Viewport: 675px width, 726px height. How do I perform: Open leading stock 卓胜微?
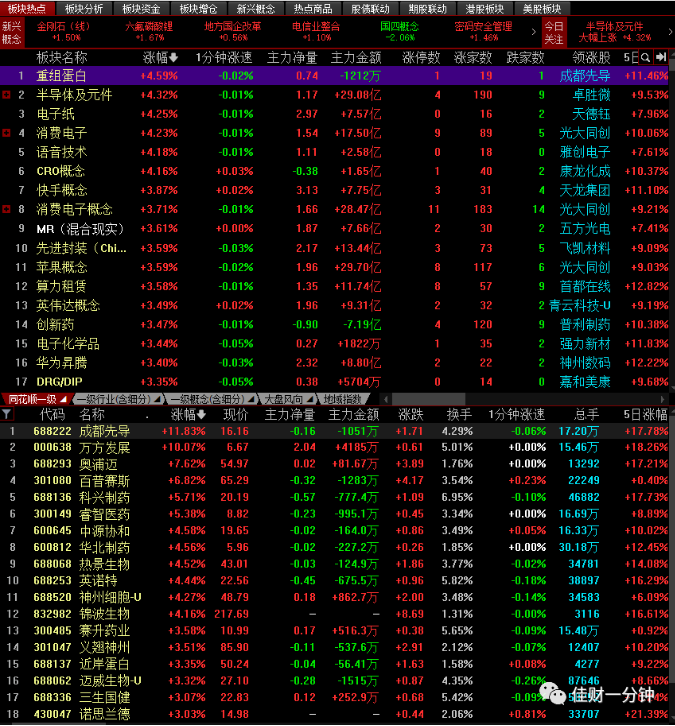[591, 95]
